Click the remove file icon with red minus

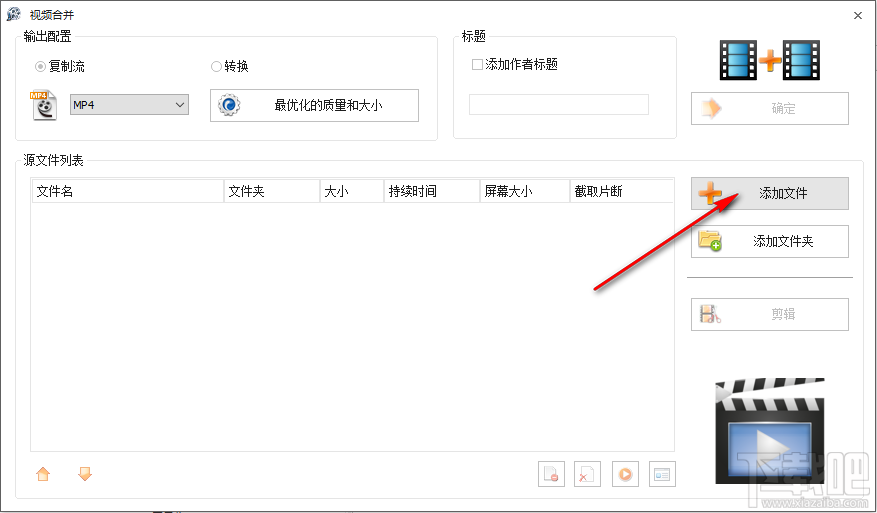(x=551, y=474)
